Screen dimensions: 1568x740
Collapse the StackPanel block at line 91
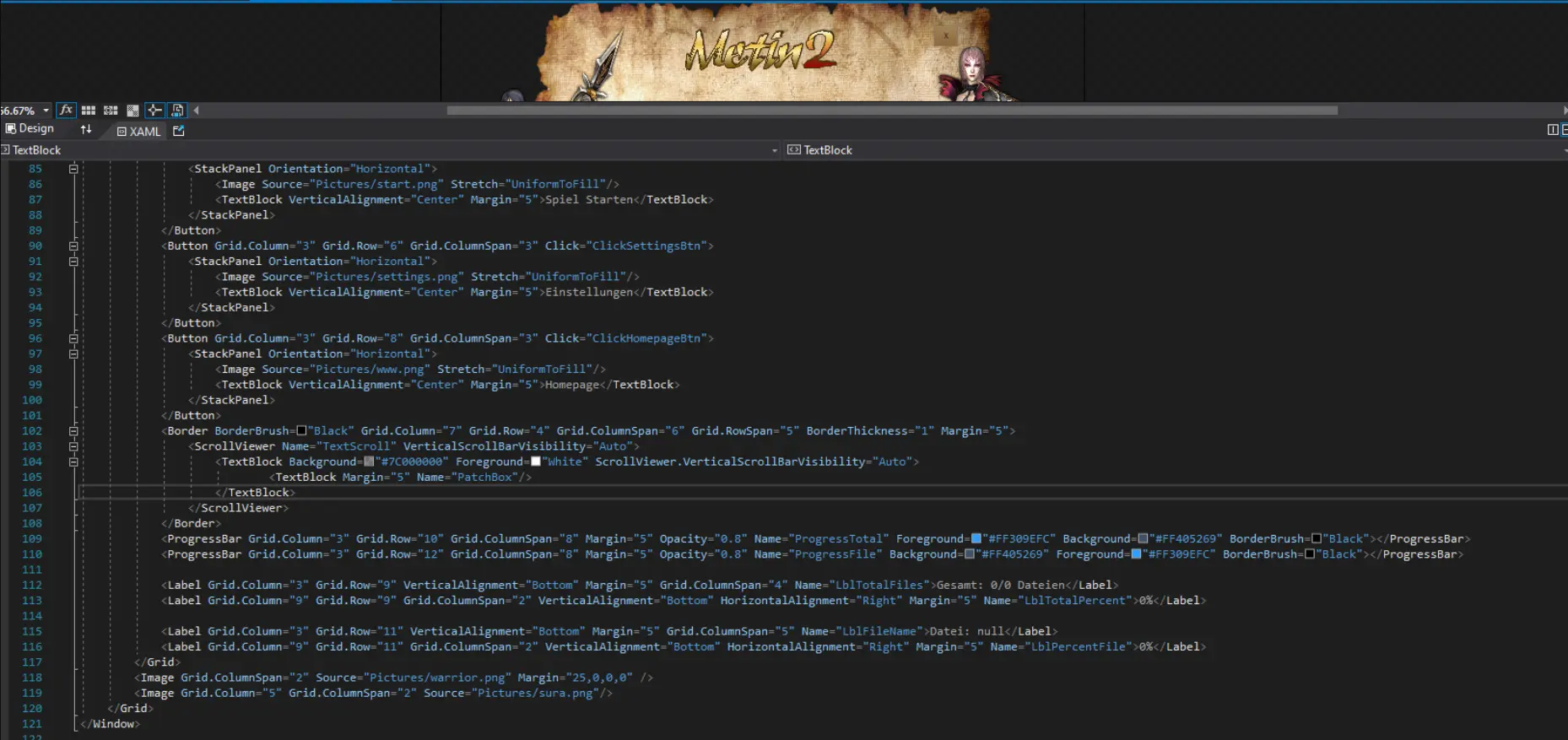pos(73,262)
